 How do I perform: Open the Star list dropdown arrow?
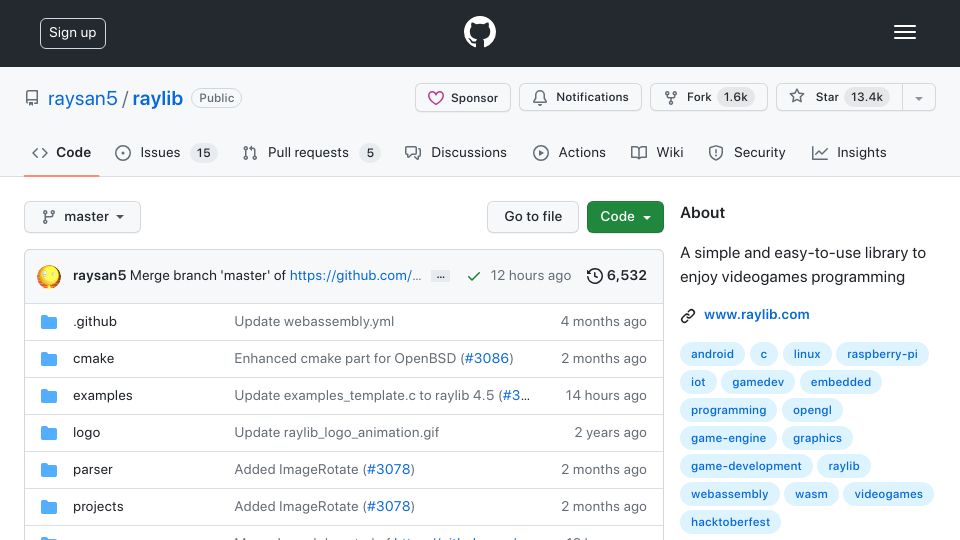[918, 98]
